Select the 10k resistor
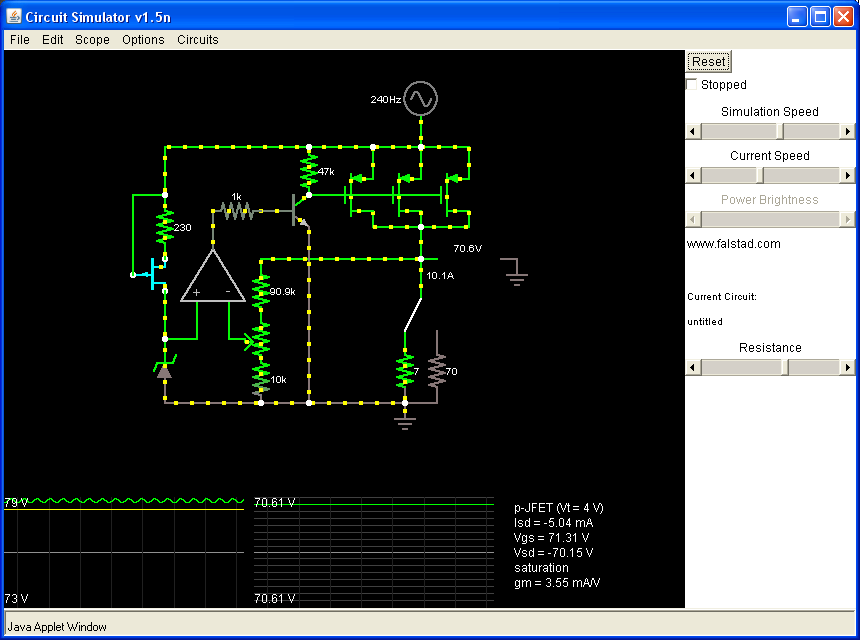 pyautogui.click(x=261, y=378)
